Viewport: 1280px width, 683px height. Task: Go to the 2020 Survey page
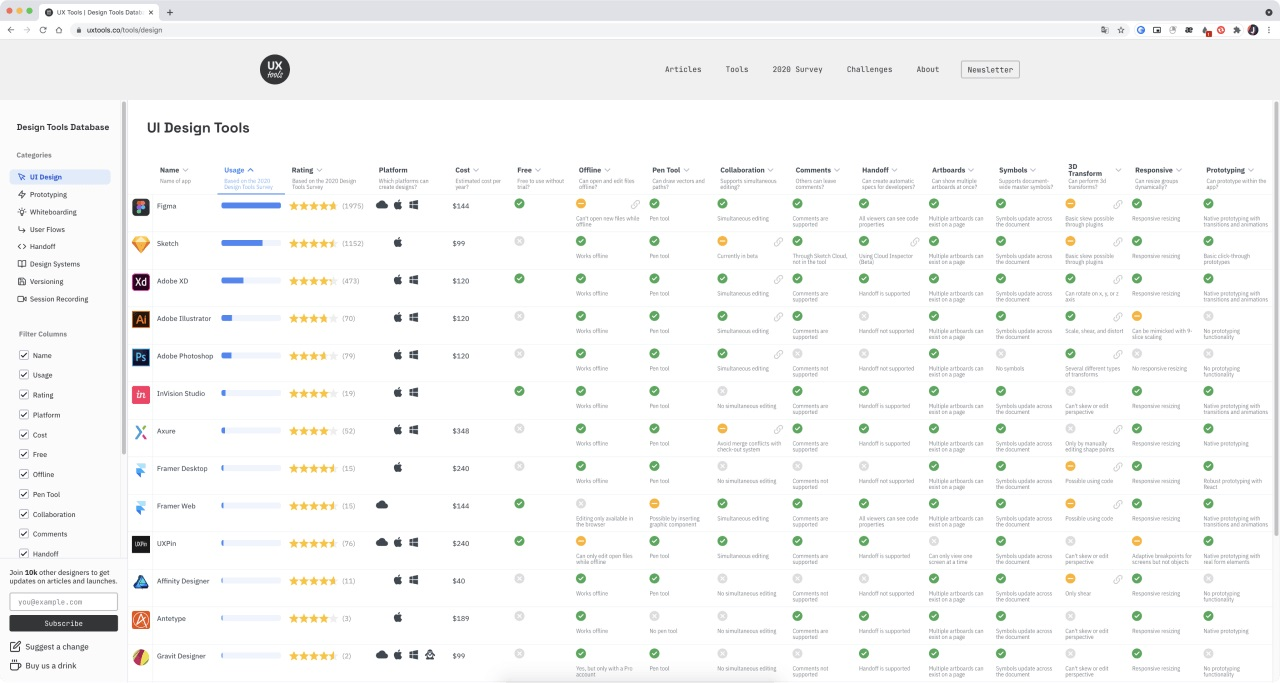point(797,69)
